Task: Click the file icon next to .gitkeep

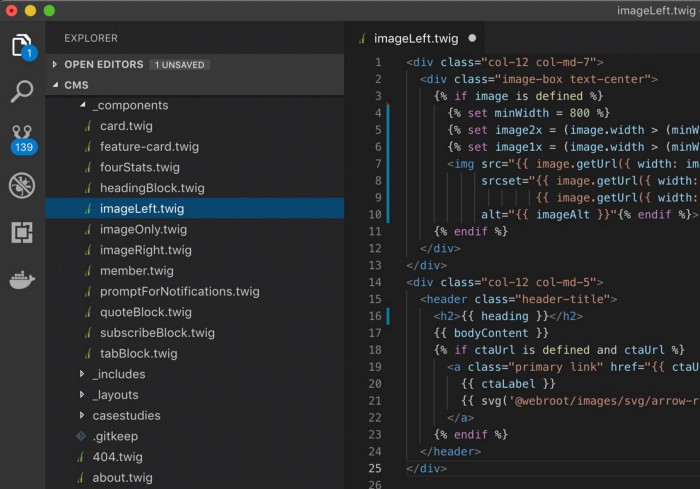Action: pyautogui.click(x=82, y=436)
